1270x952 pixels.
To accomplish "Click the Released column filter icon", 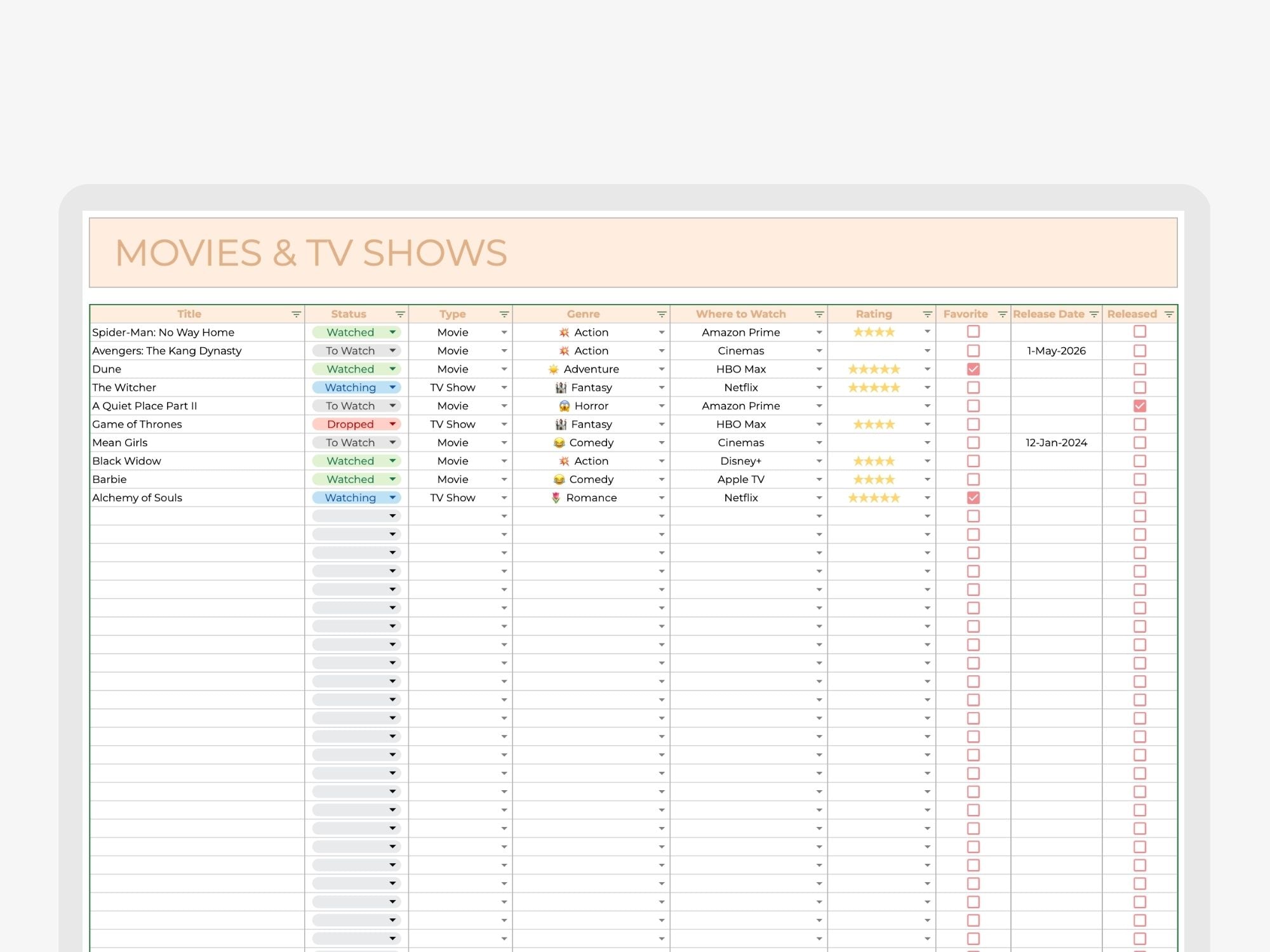I will [x=1168, y=314].
